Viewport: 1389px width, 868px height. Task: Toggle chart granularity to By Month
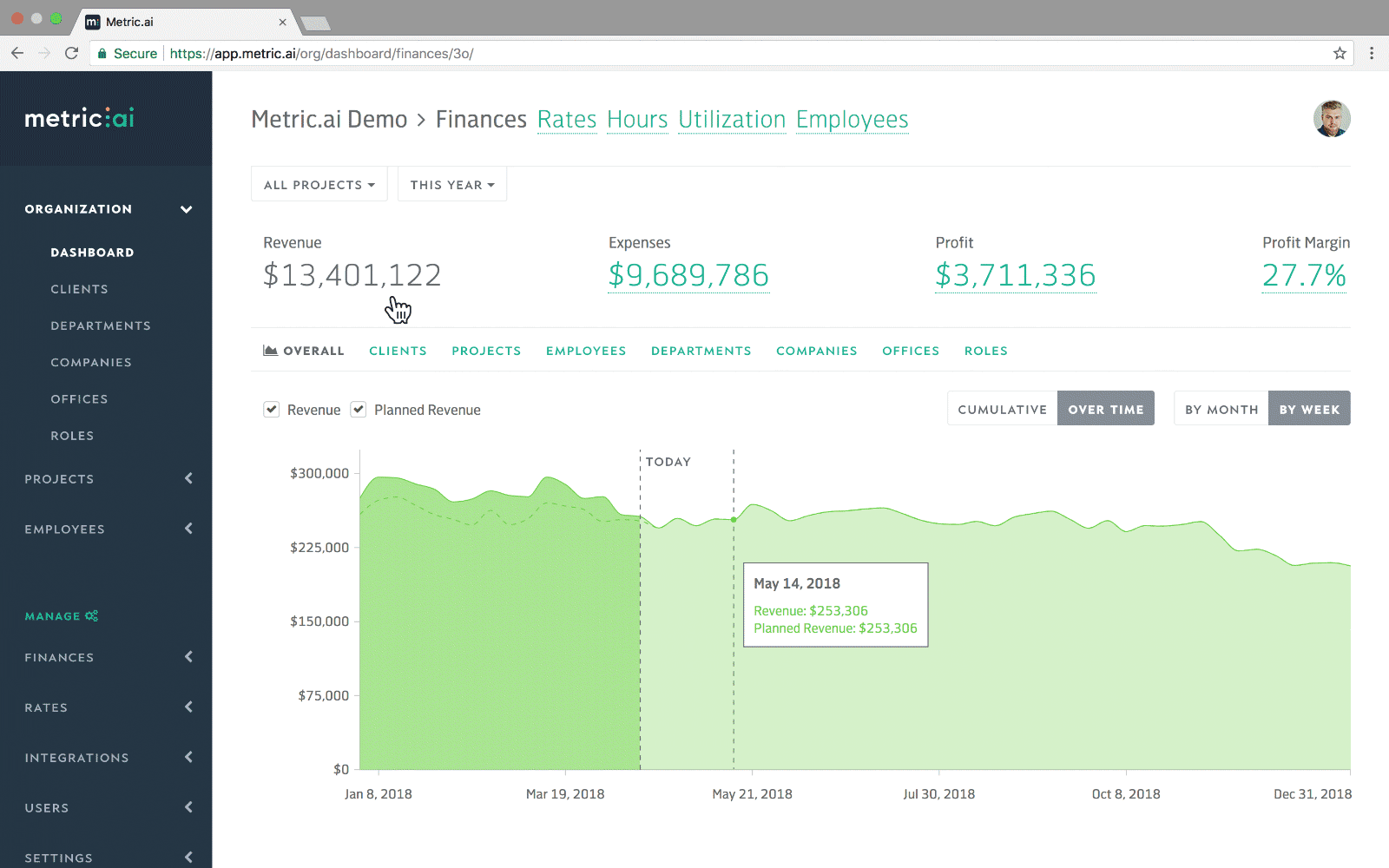click(1221, 408)
